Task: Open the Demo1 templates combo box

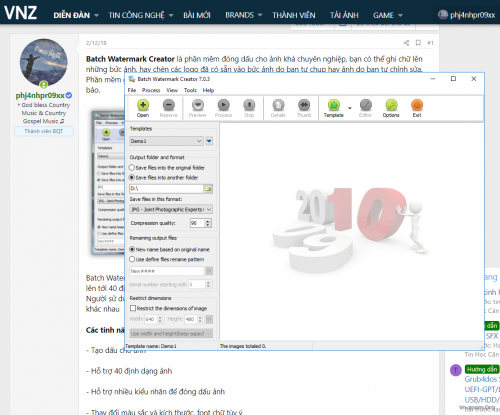Action: [166, 141]
